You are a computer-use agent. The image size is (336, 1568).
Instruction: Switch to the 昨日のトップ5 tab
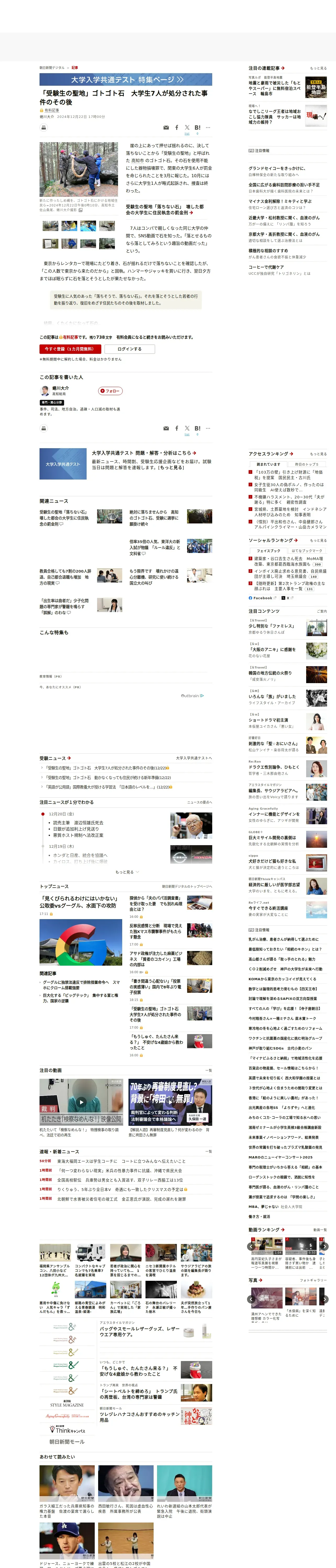[x=307, y=464]
